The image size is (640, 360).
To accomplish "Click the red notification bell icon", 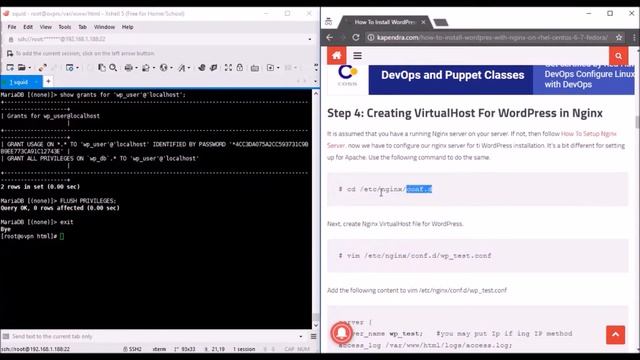I will (342, 333).
